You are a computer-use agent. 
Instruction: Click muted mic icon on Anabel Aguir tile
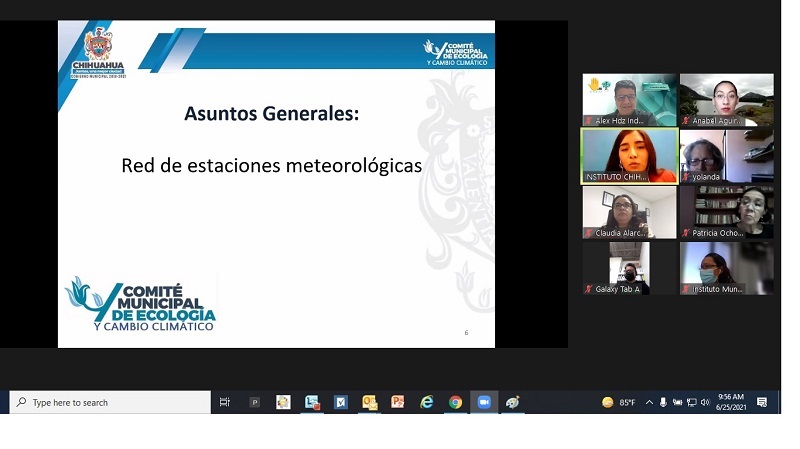[x=686, y=121]
